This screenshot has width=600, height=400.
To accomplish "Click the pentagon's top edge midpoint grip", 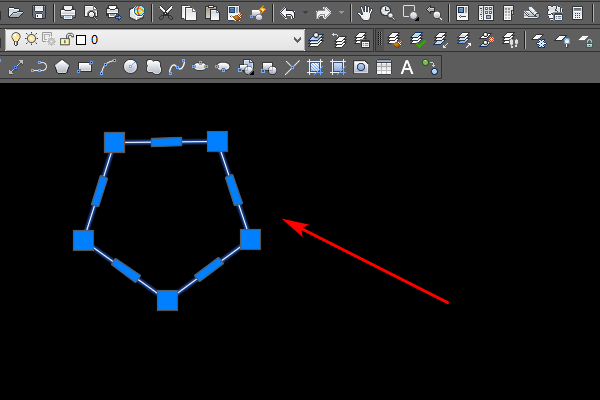I will click(166, 142).
